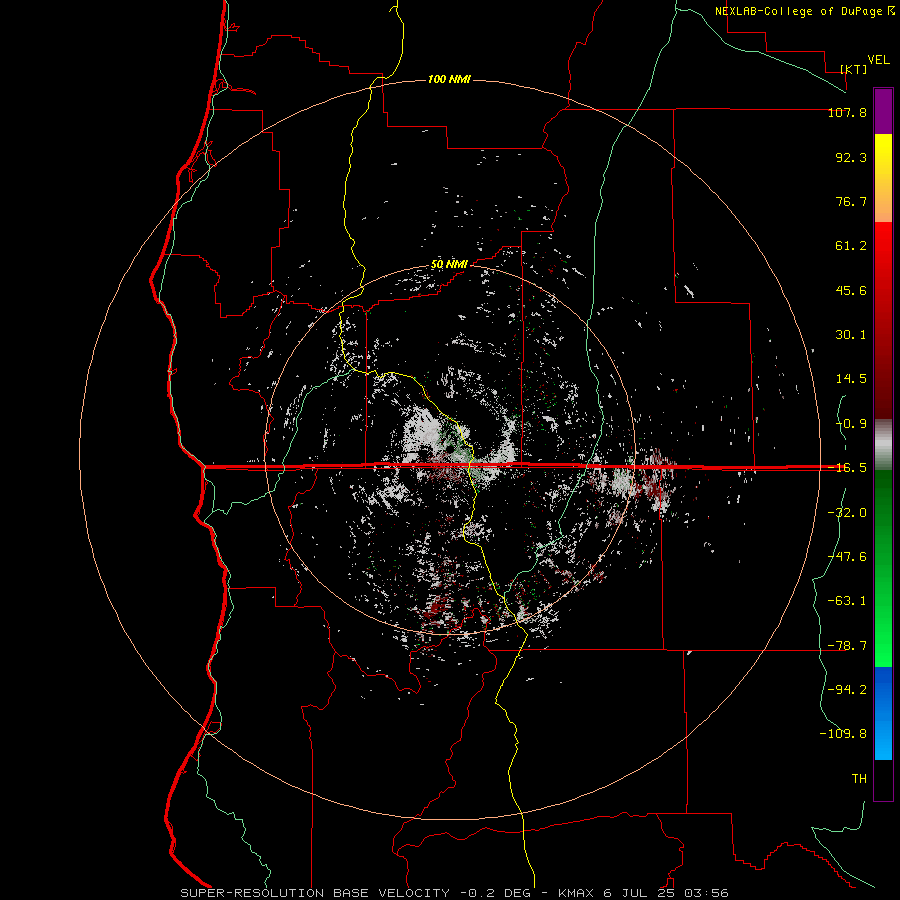Click the NEXLAB-College of DuPage header text

pyautogui.click(x=798, y=11)
